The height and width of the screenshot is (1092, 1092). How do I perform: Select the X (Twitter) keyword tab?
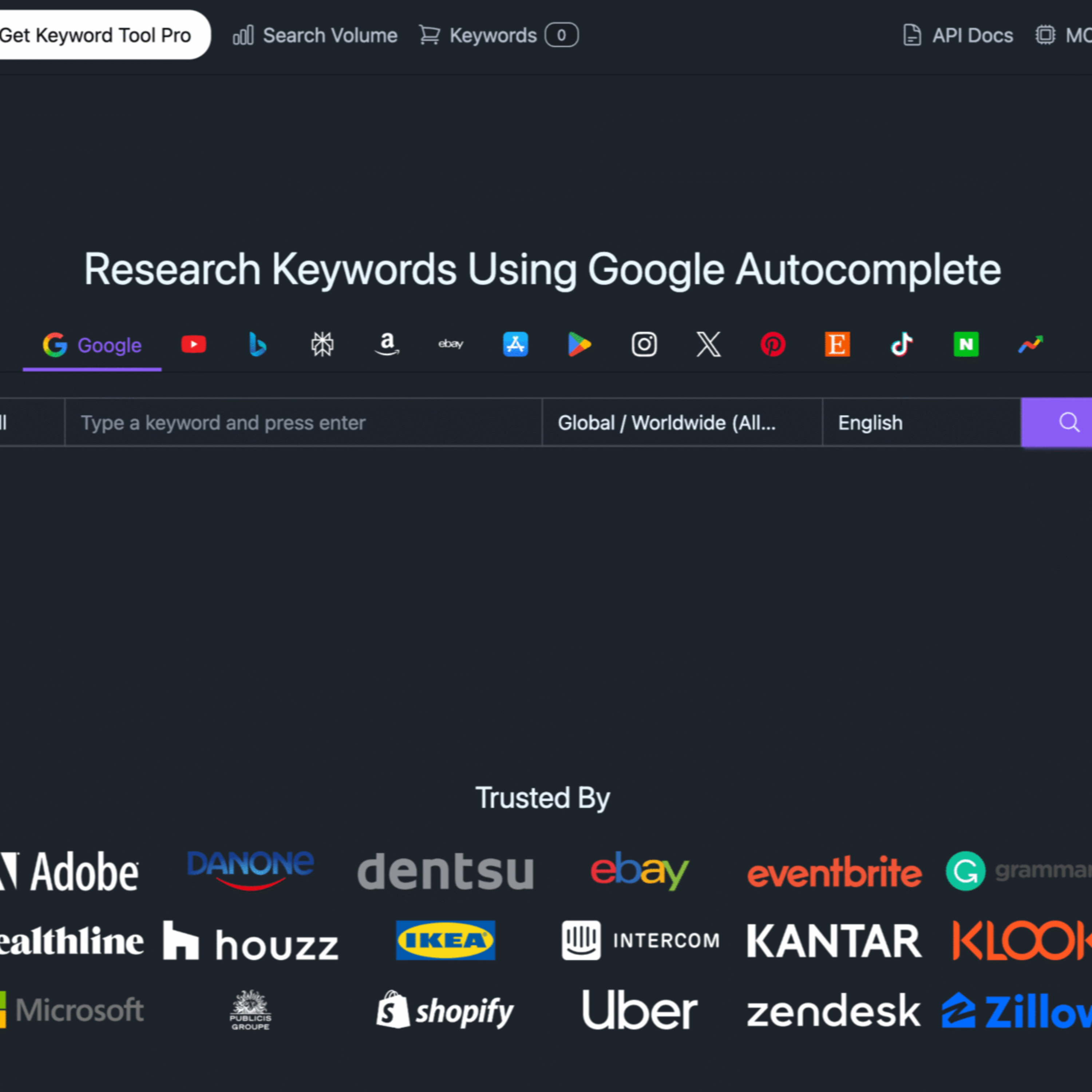(708, 344)
